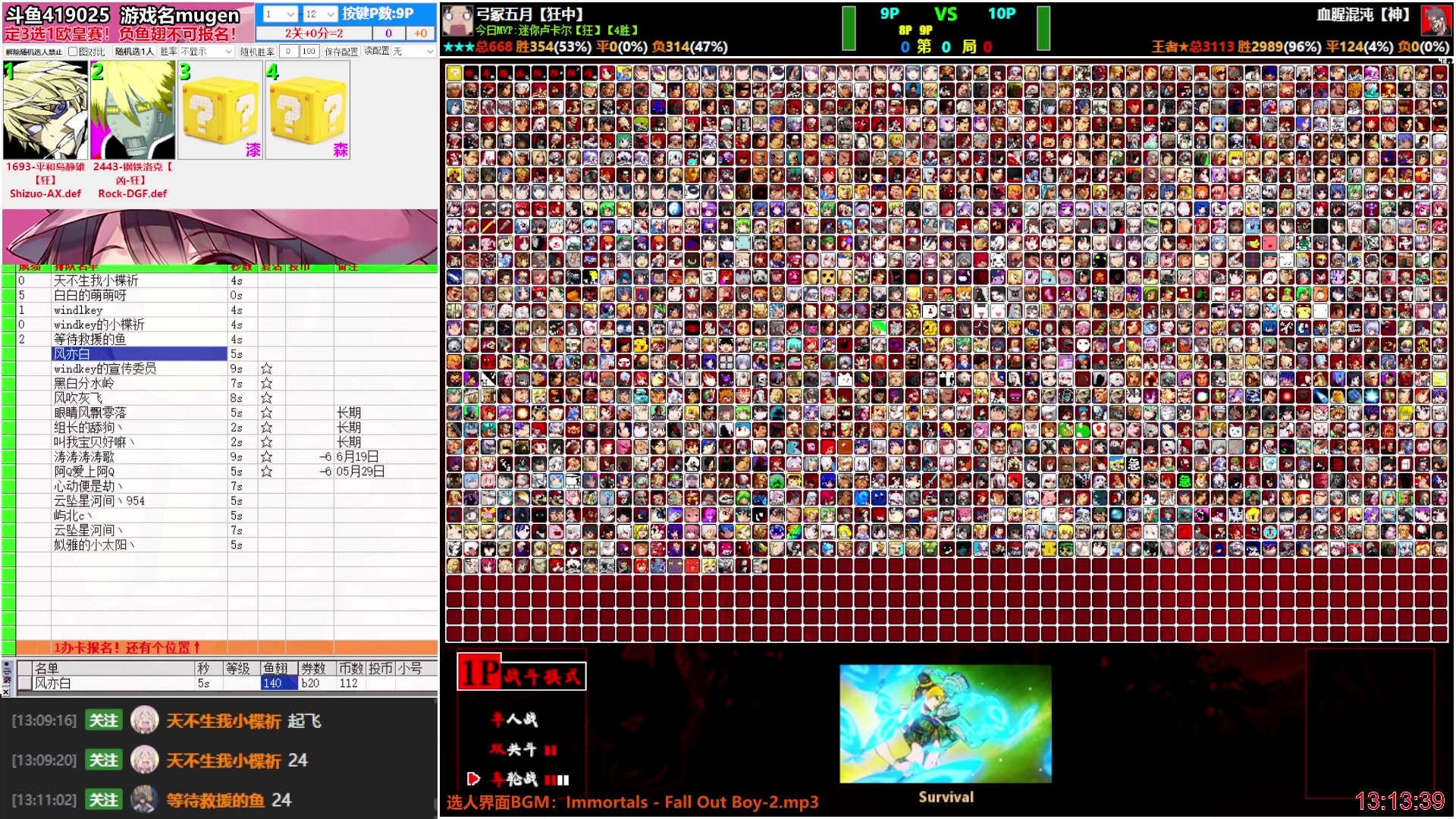Expand the 胜率 不显示 dropdown
This screenshot has width=1456, height=819.
206,52
